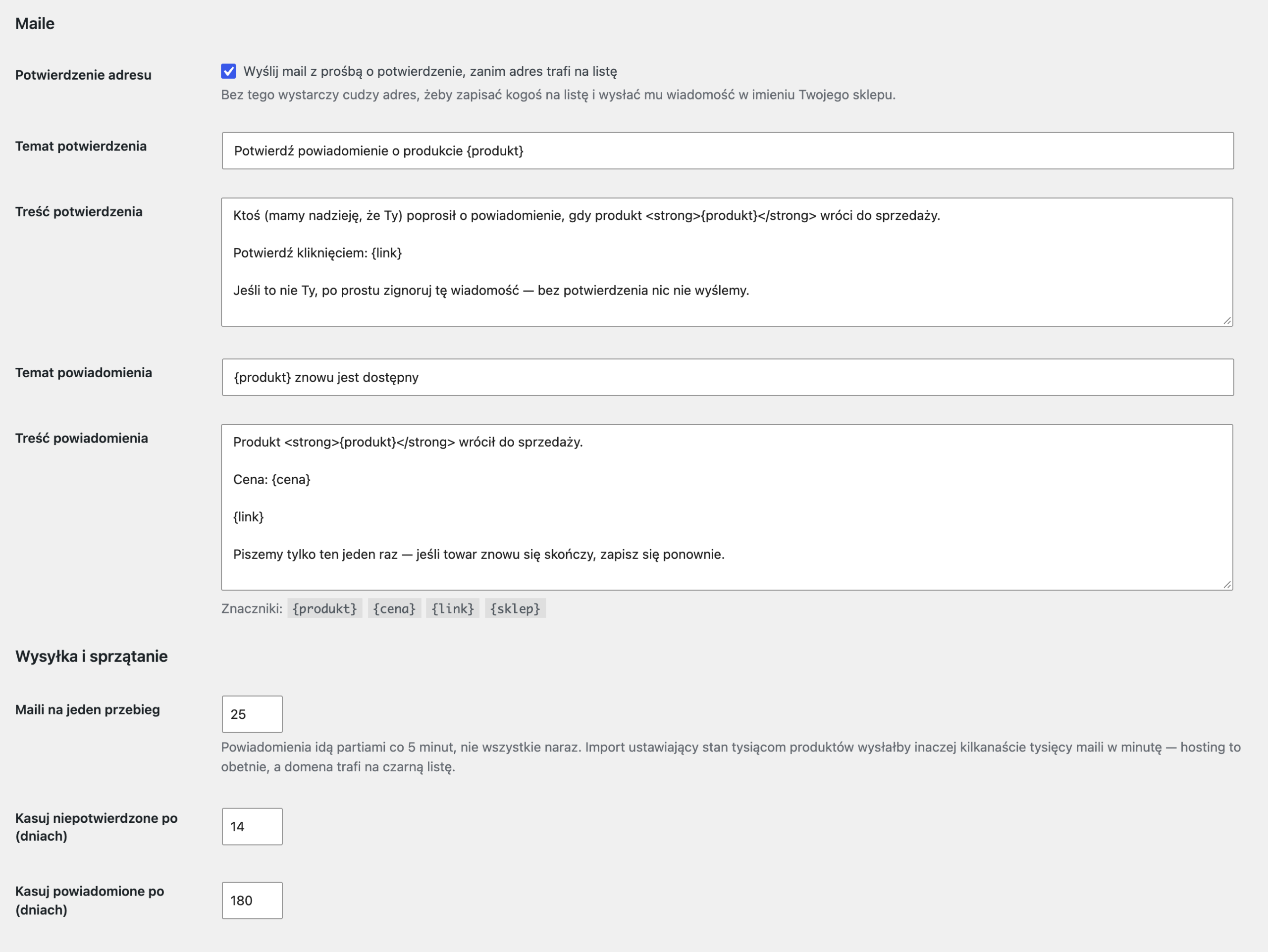Click the Kasuj powiadomione po (dniach) label
The width and height of the screenshot is (1268, 952).
90,901
